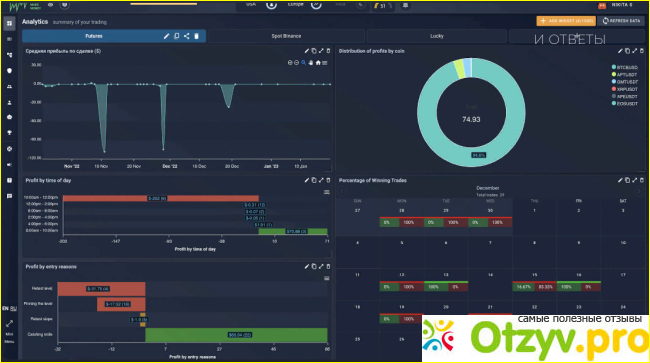The image size is (650, 363).
Task: Click the Pinning the level red bar
Action: pos(121,304)
